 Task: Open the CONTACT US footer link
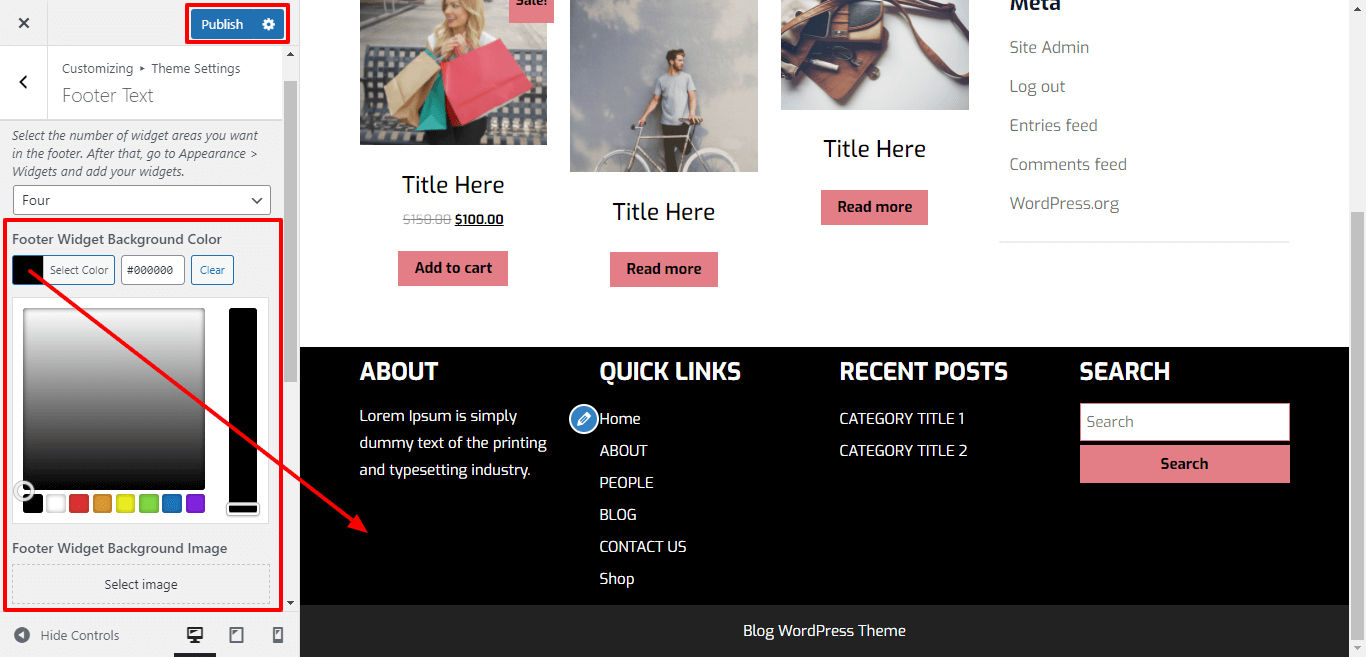(x=643, y=547)
